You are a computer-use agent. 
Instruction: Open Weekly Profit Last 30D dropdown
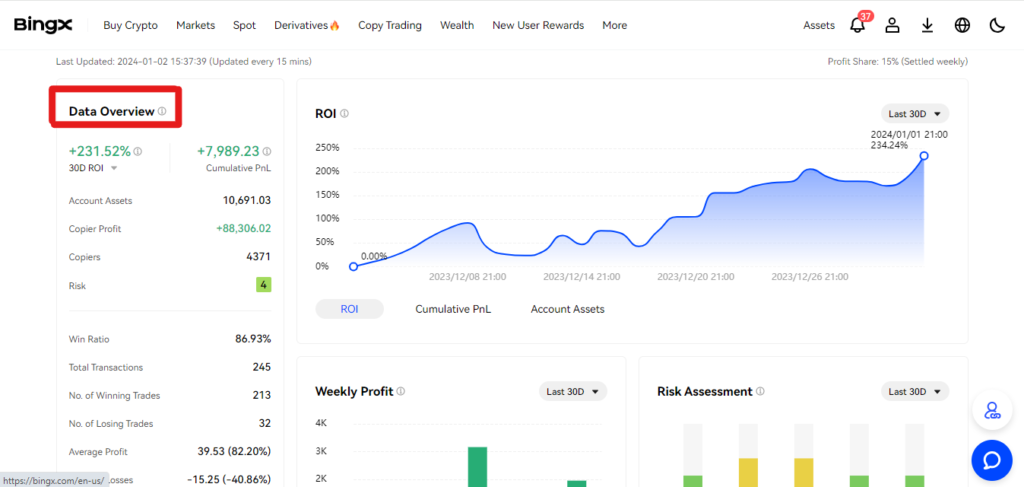[572, 392]
